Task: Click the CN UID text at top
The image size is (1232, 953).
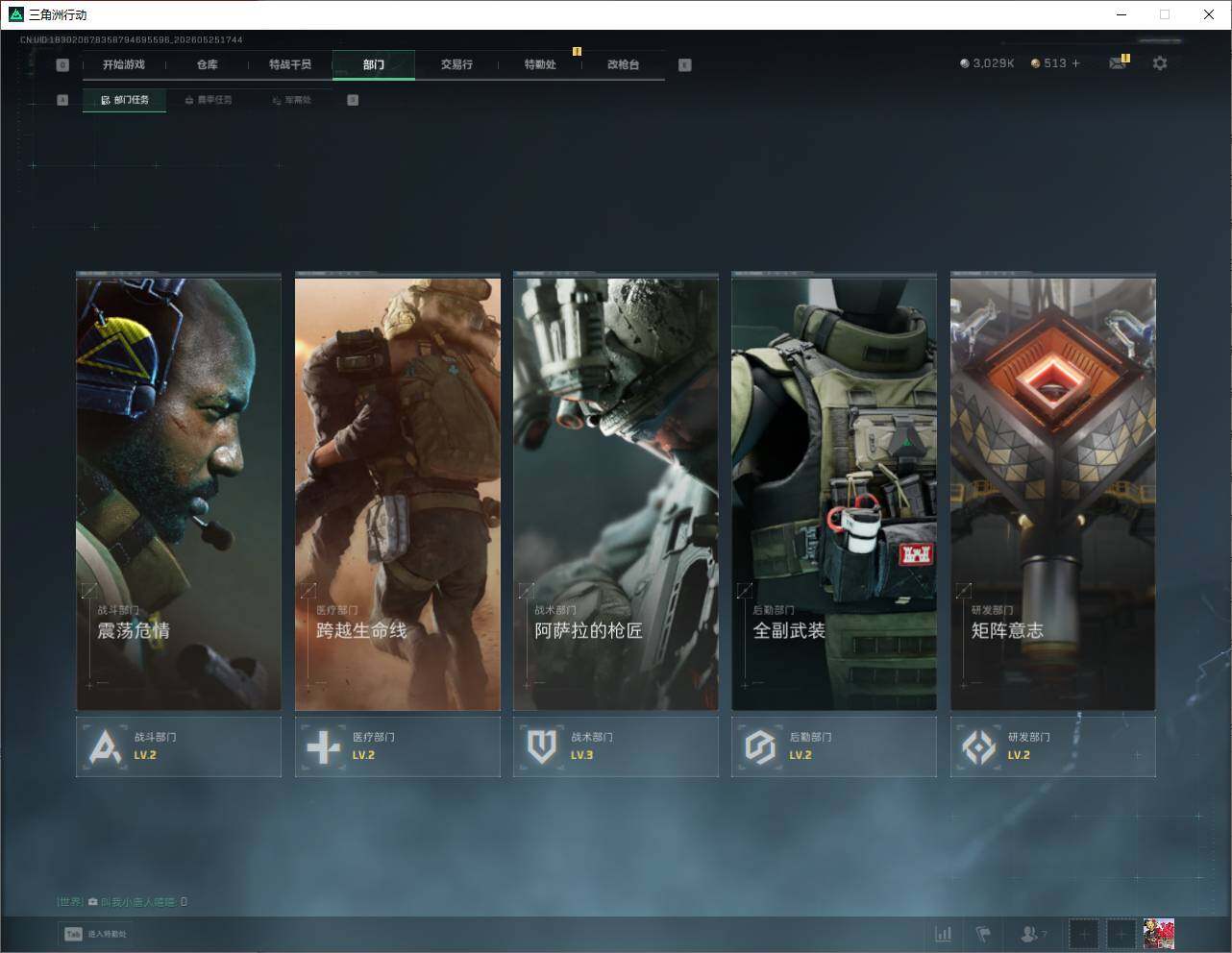Action: [x=132, y=40]
